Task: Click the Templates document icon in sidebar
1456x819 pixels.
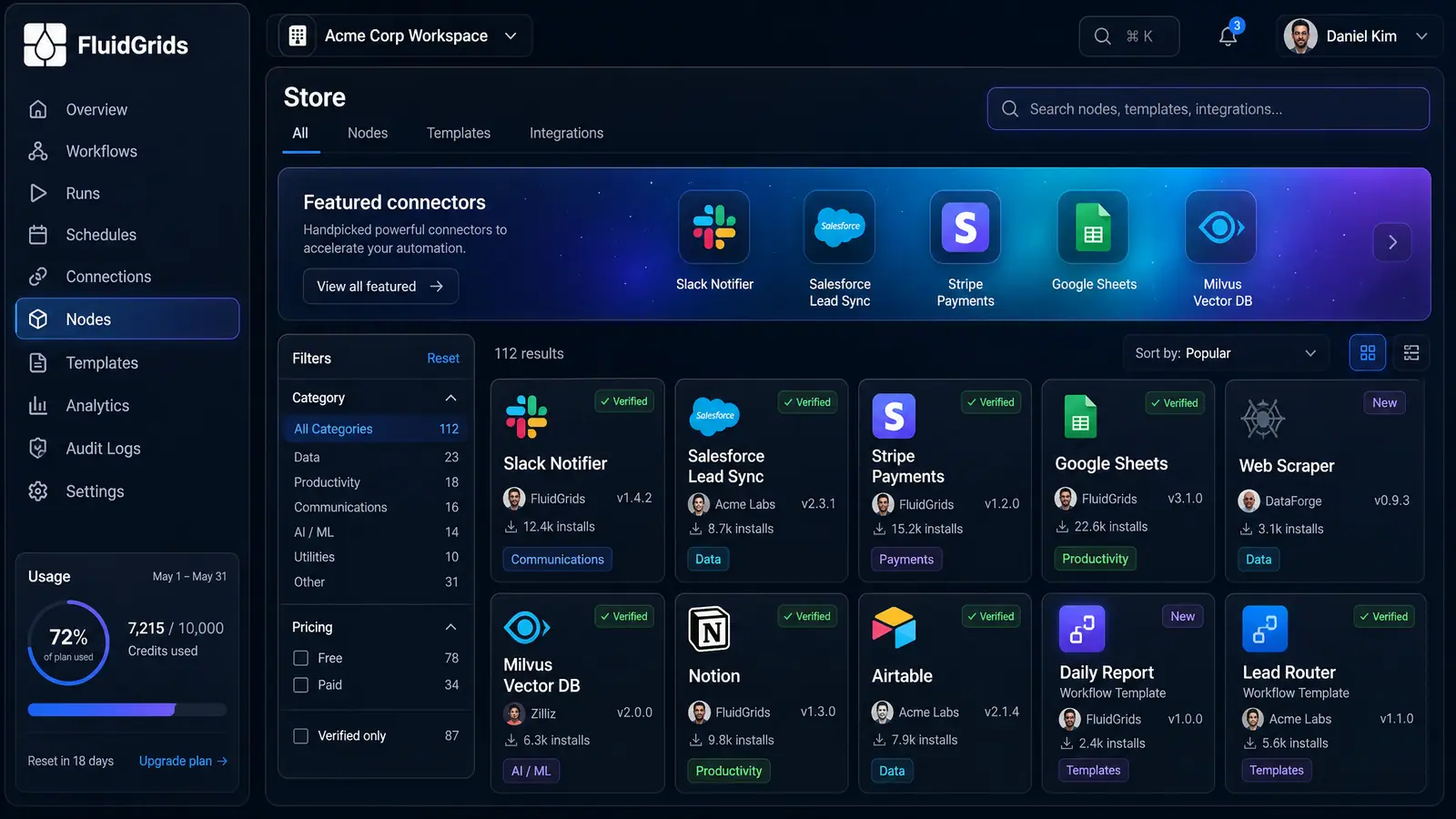Action: (38, 363)
